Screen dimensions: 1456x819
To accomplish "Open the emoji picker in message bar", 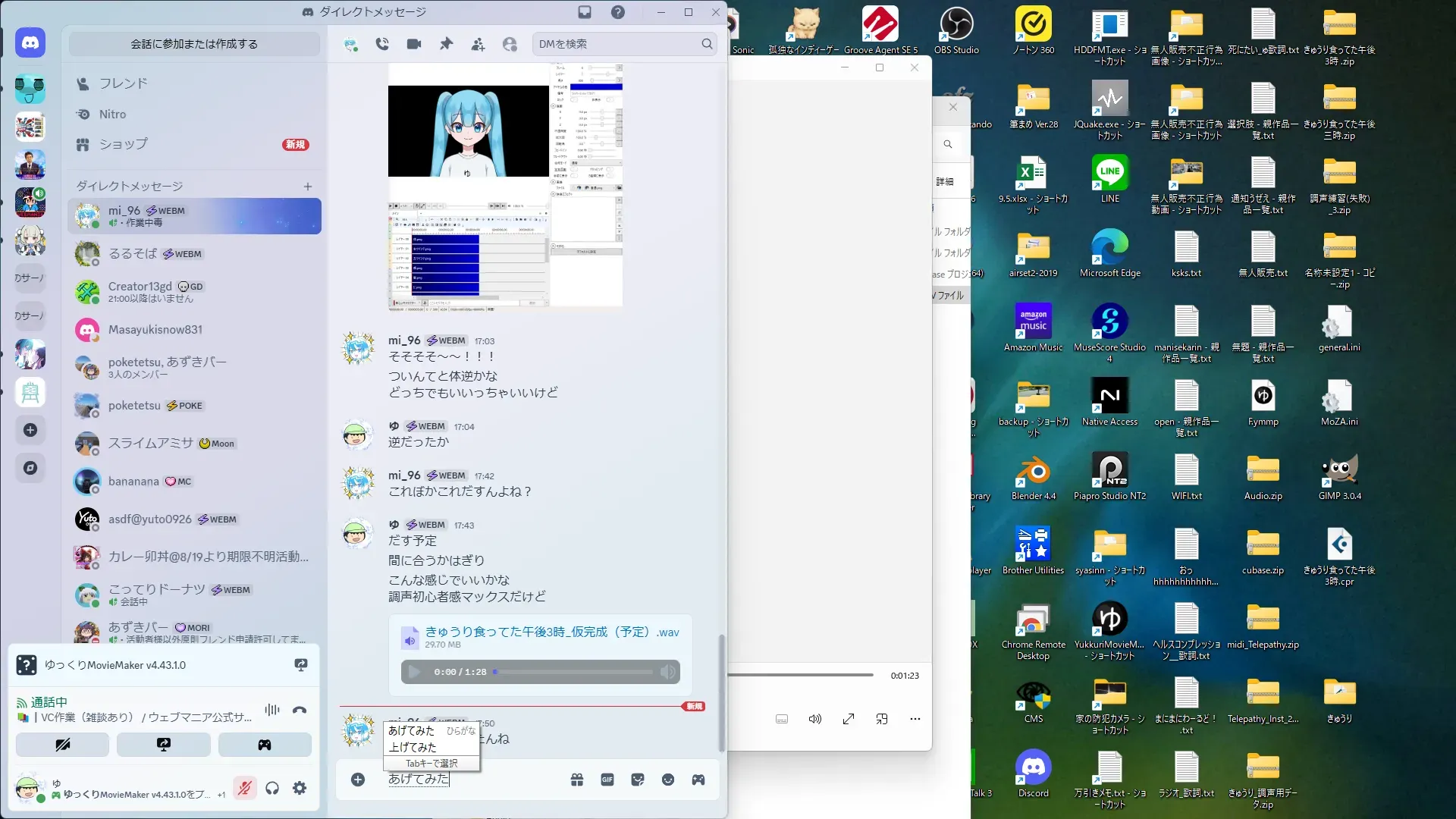I will [x=668, y=780].
